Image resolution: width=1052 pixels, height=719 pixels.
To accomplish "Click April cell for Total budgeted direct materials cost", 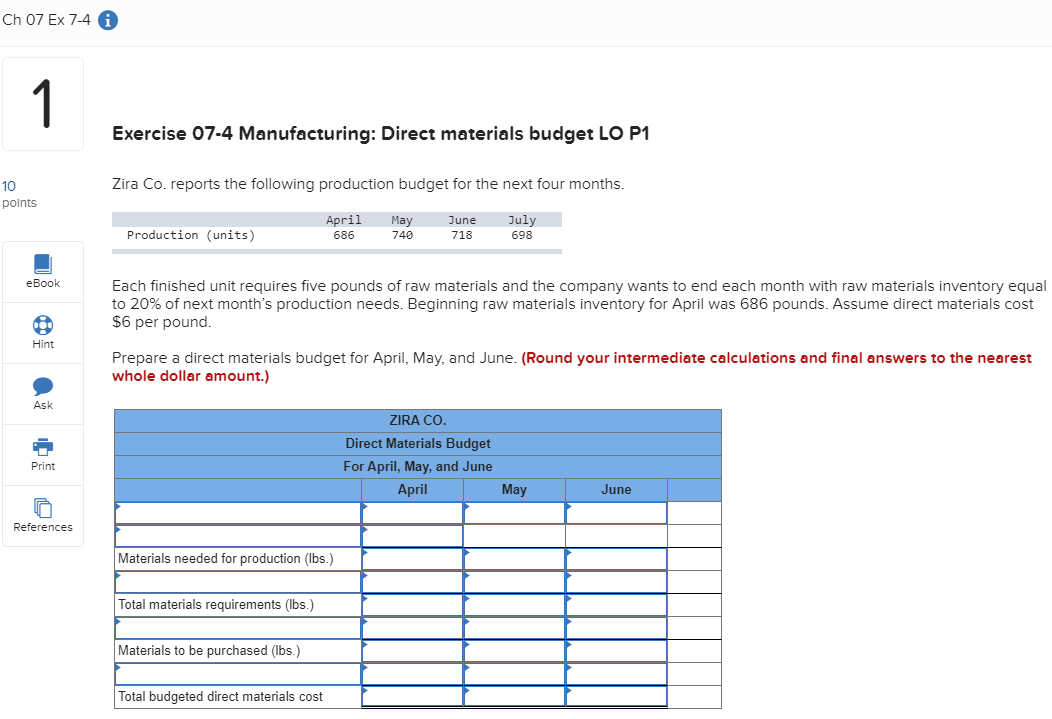I will tap(413, 696).
